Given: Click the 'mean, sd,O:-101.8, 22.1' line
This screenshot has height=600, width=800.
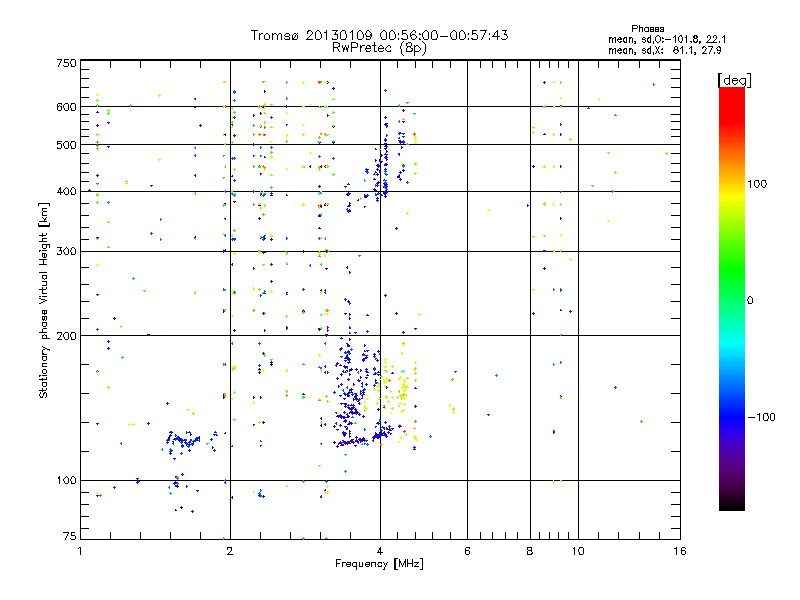Looking at the screenshot, I should (667, 39).
